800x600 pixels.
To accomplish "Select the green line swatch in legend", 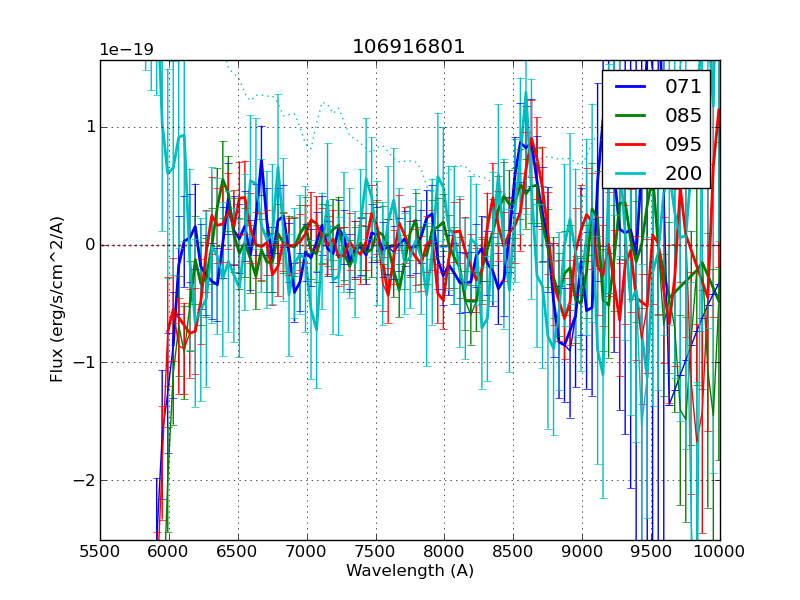I will pyautogui.click(x=631, y=115).
